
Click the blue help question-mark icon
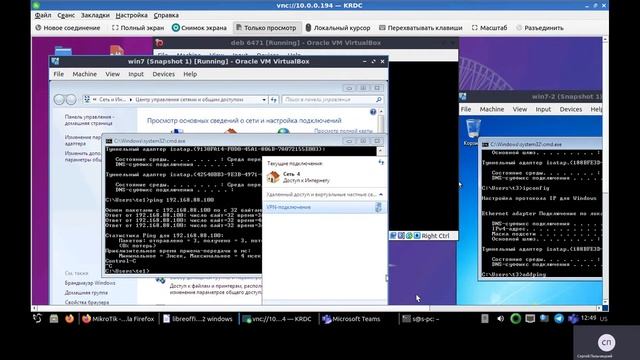pyautogui.click(x=373, y=112)
